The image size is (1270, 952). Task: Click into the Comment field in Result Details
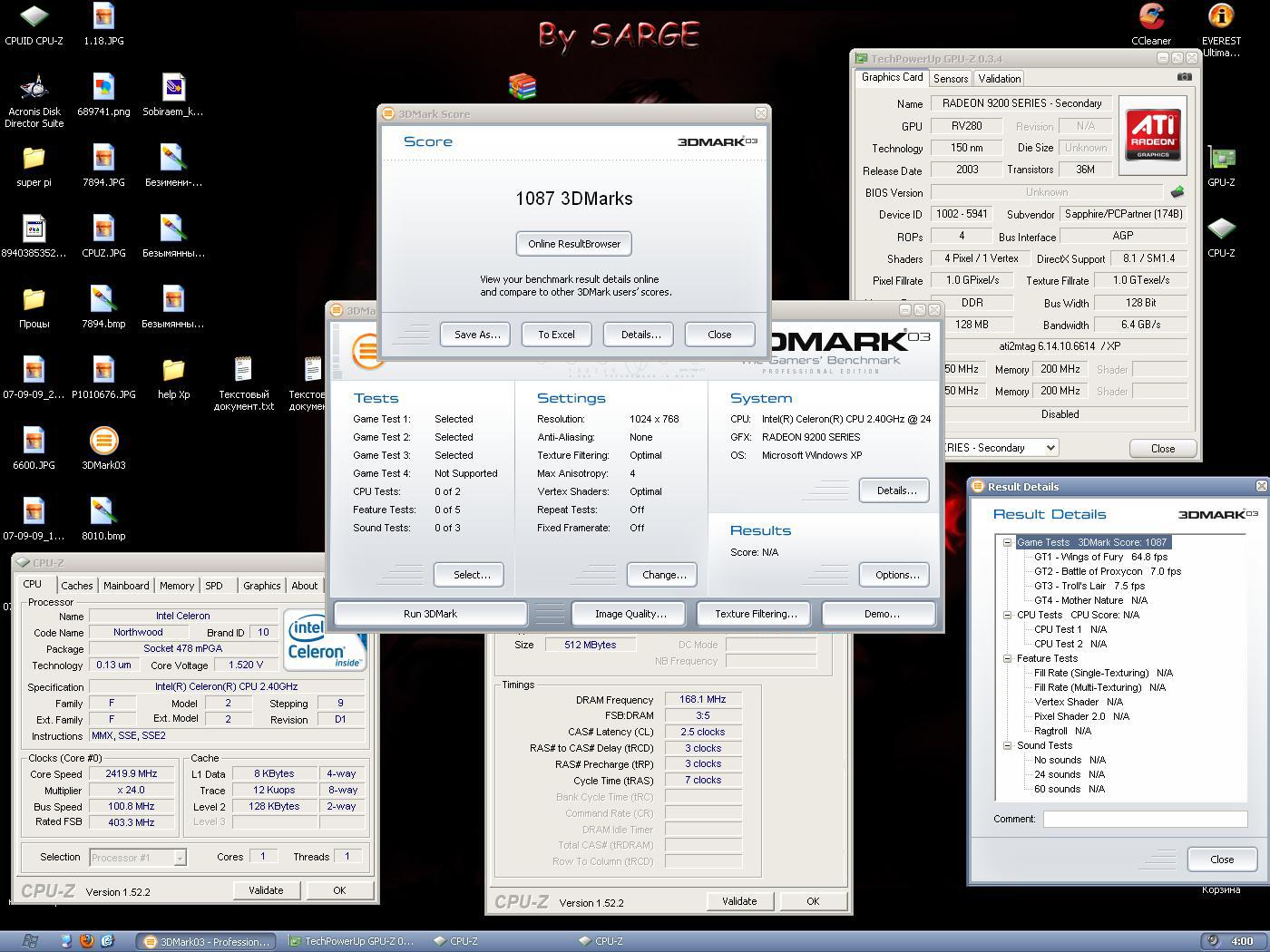click(x=1145, y=819)
